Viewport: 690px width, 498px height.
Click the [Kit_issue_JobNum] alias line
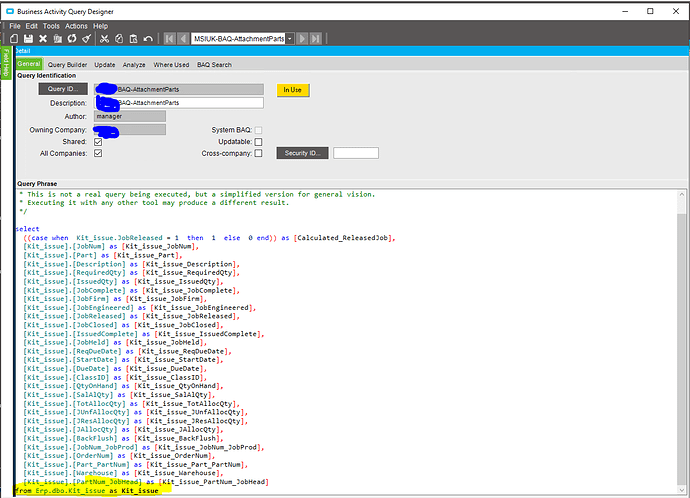(159, 246)
